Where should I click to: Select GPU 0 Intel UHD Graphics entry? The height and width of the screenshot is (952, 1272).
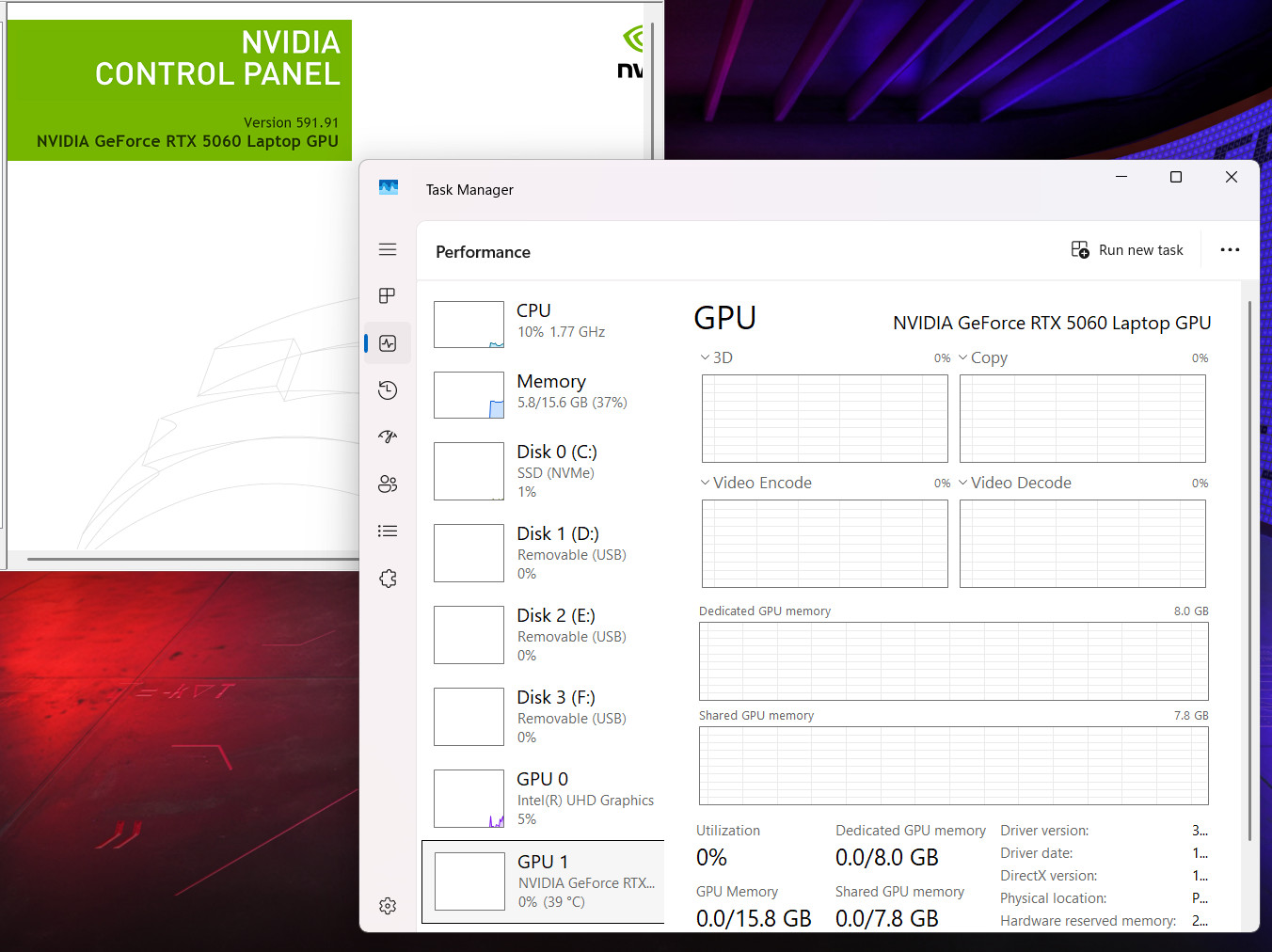[544, 799]
